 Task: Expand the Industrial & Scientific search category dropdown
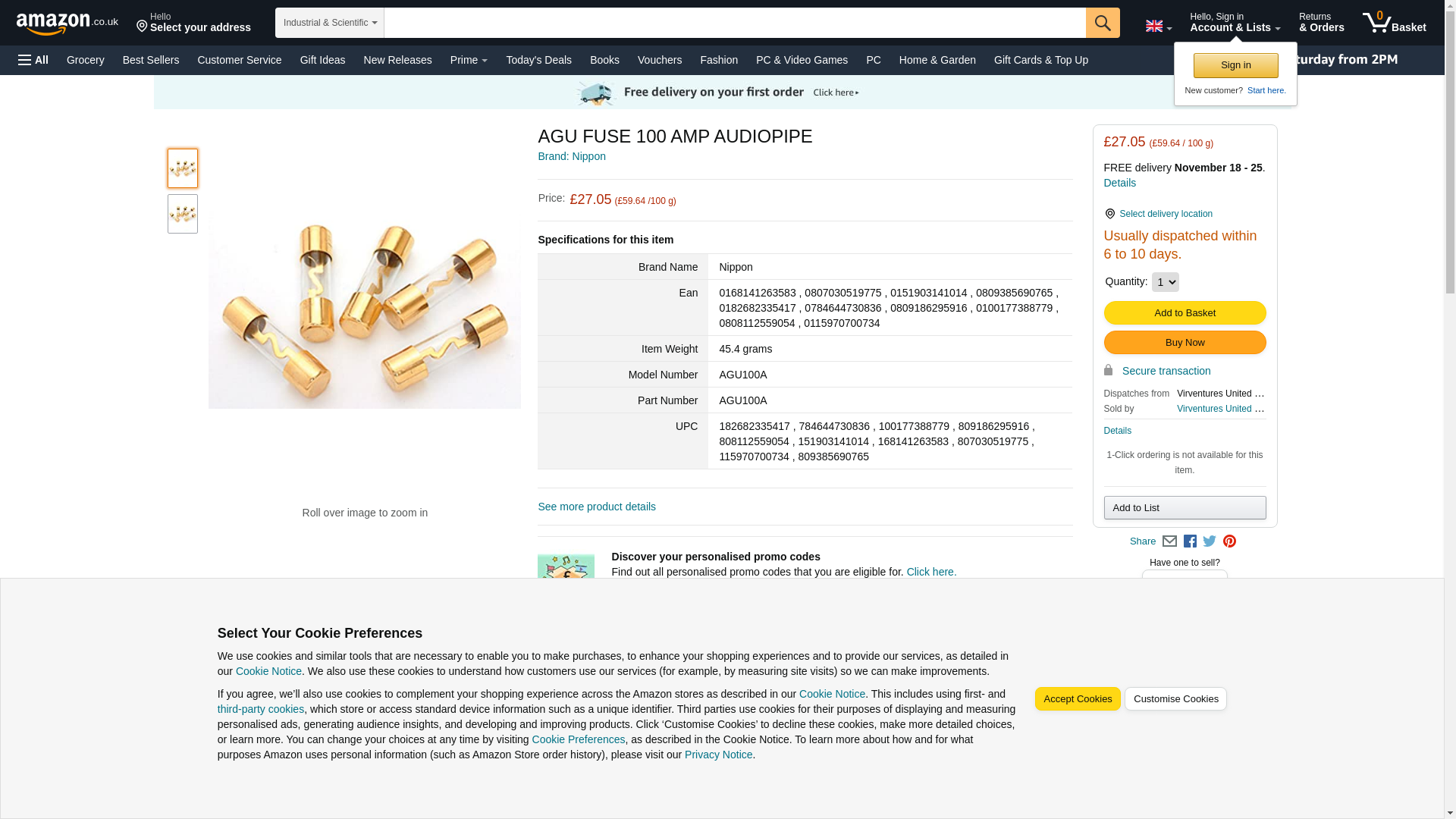330,23
